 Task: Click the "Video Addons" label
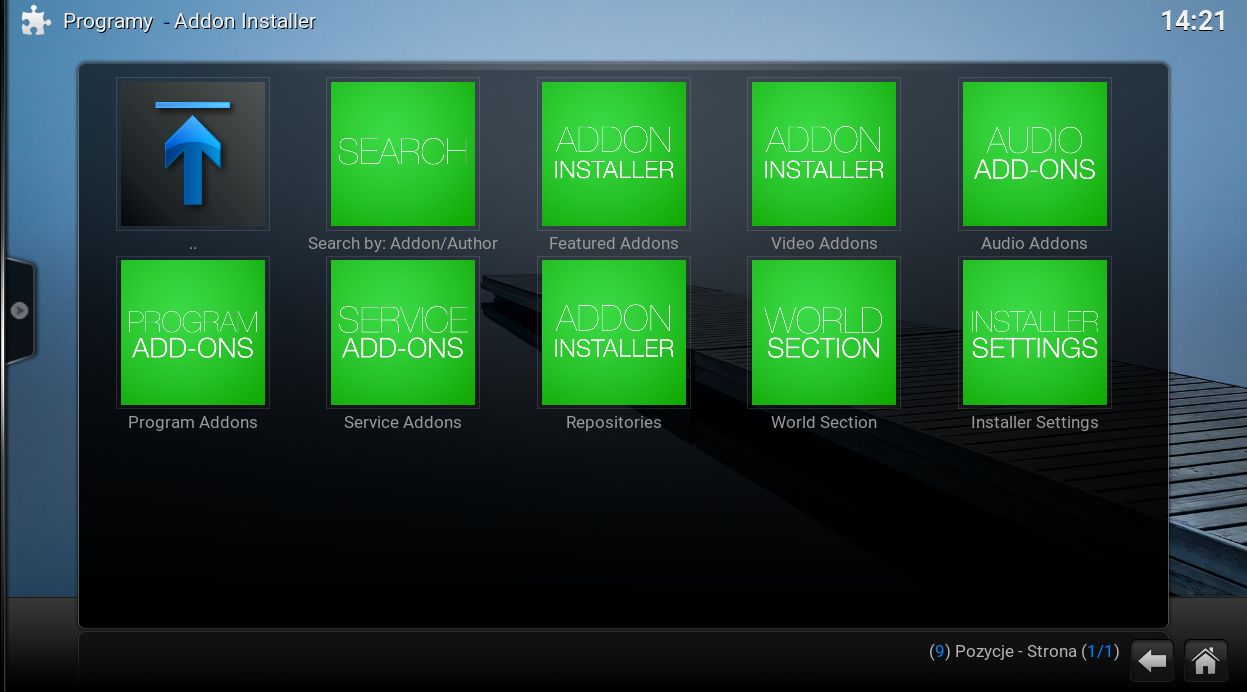pos(824,243)
